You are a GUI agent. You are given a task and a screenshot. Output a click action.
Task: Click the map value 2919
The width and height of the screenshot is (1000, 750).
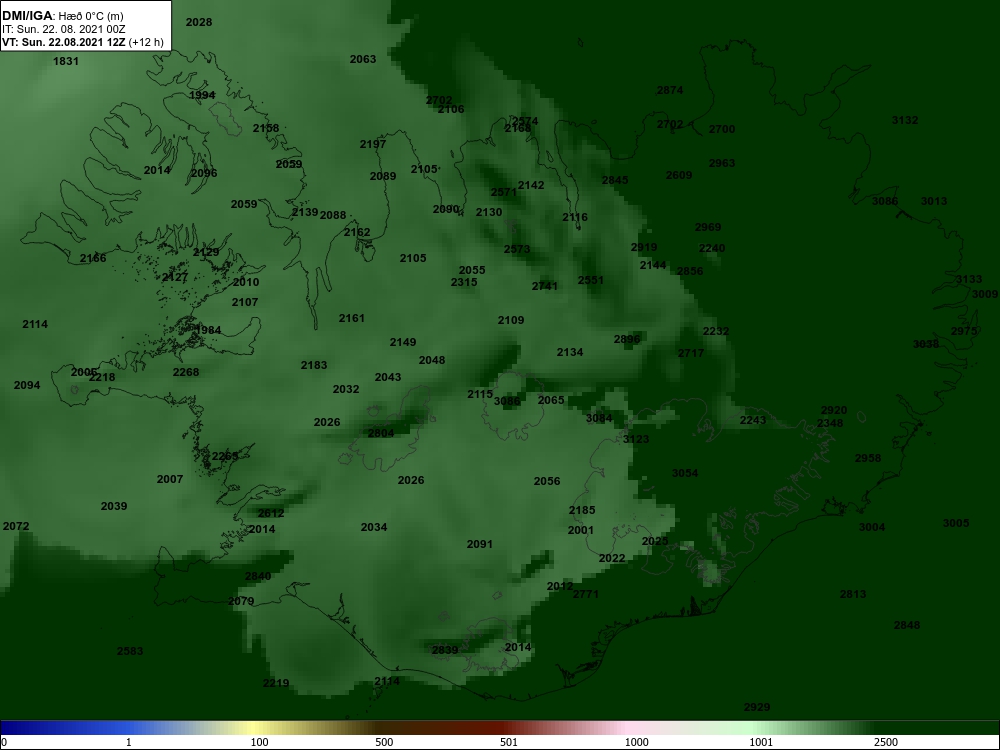(644, 247)
